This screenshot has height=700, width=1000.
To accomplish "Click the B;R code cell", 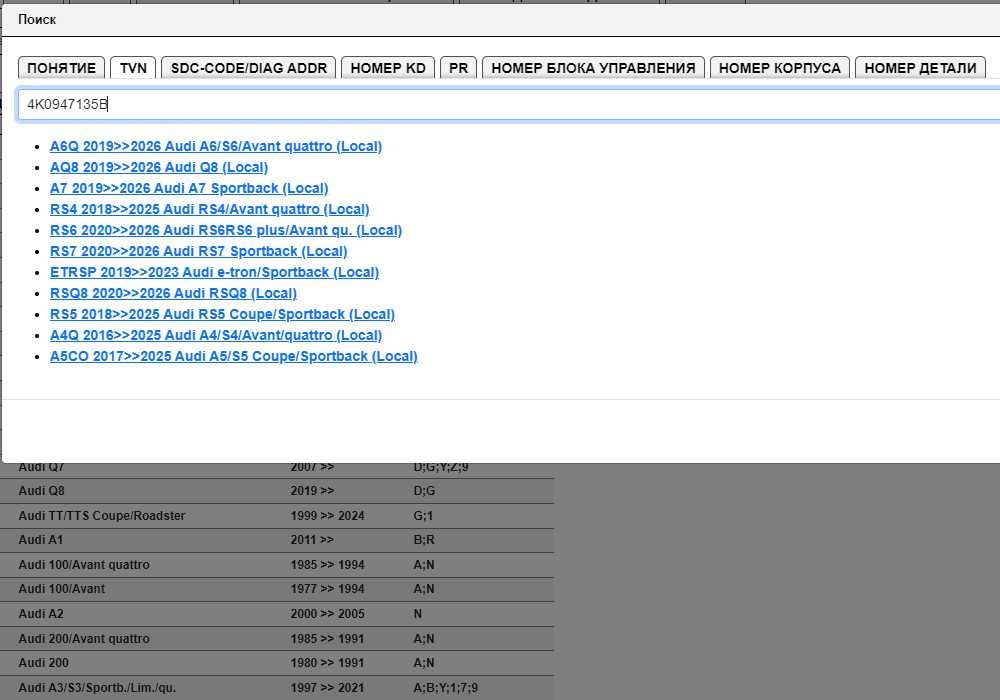I will (423, 540).
